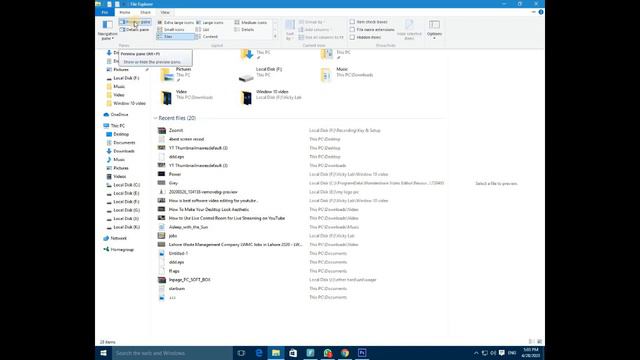Select the Untitled-1 recent file
This screenshot has width=640, height=360.
click(178, 253)
